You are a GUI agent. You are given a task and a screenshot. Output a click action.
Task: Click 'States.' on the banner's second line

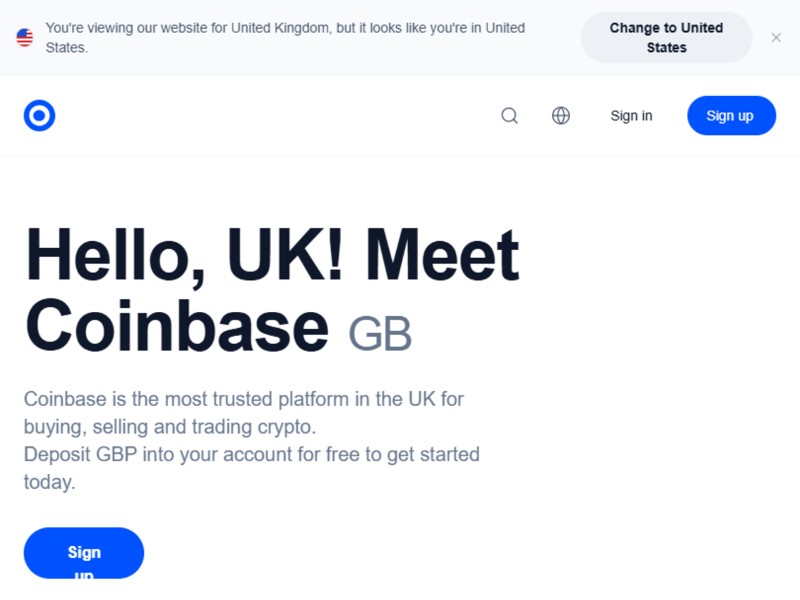tap(66, 47)
